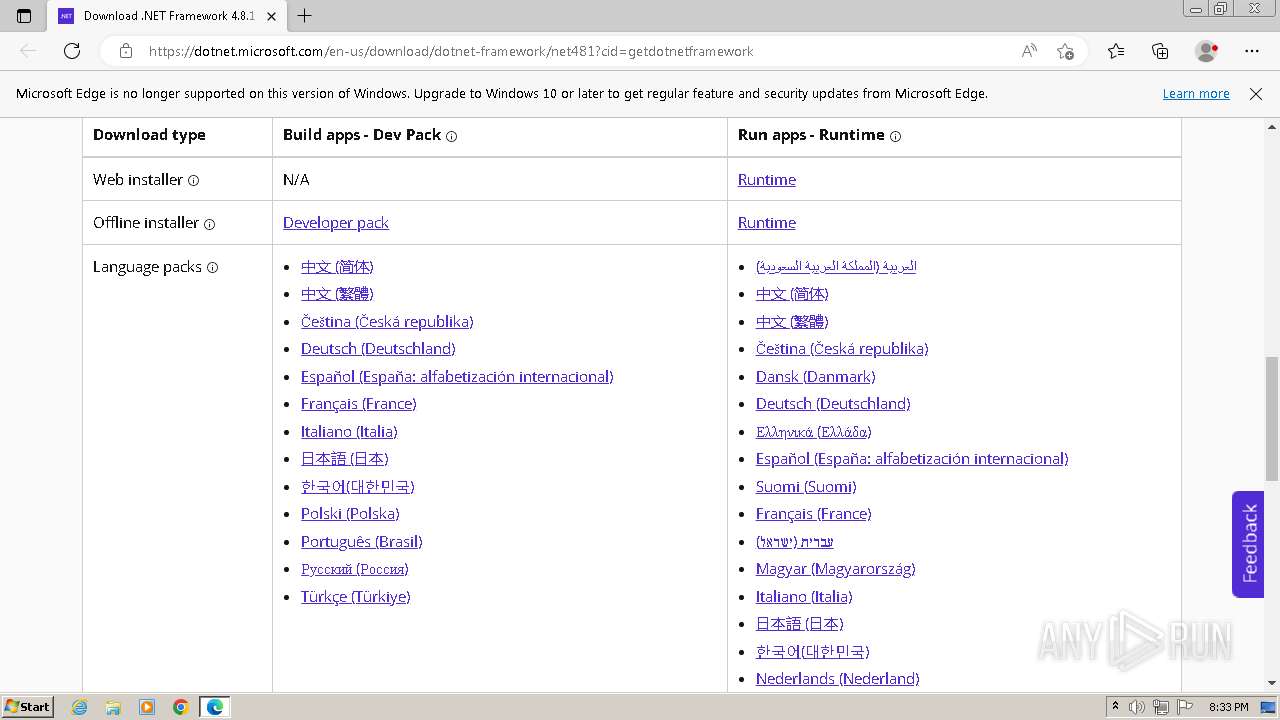The width and height of the screenshot is (1280, 720).
Task: Select the Download .NET Framework tab
Action: 168,16
